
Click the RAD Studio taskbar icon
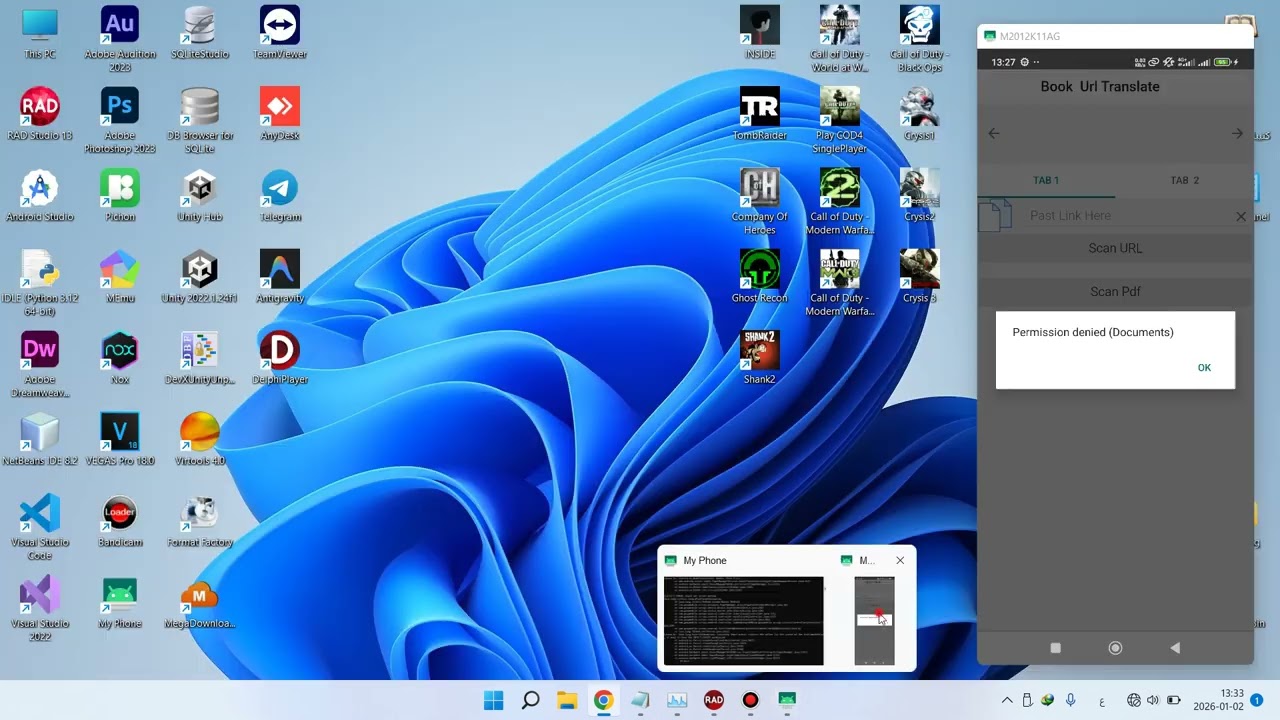(x=714, y=700)
